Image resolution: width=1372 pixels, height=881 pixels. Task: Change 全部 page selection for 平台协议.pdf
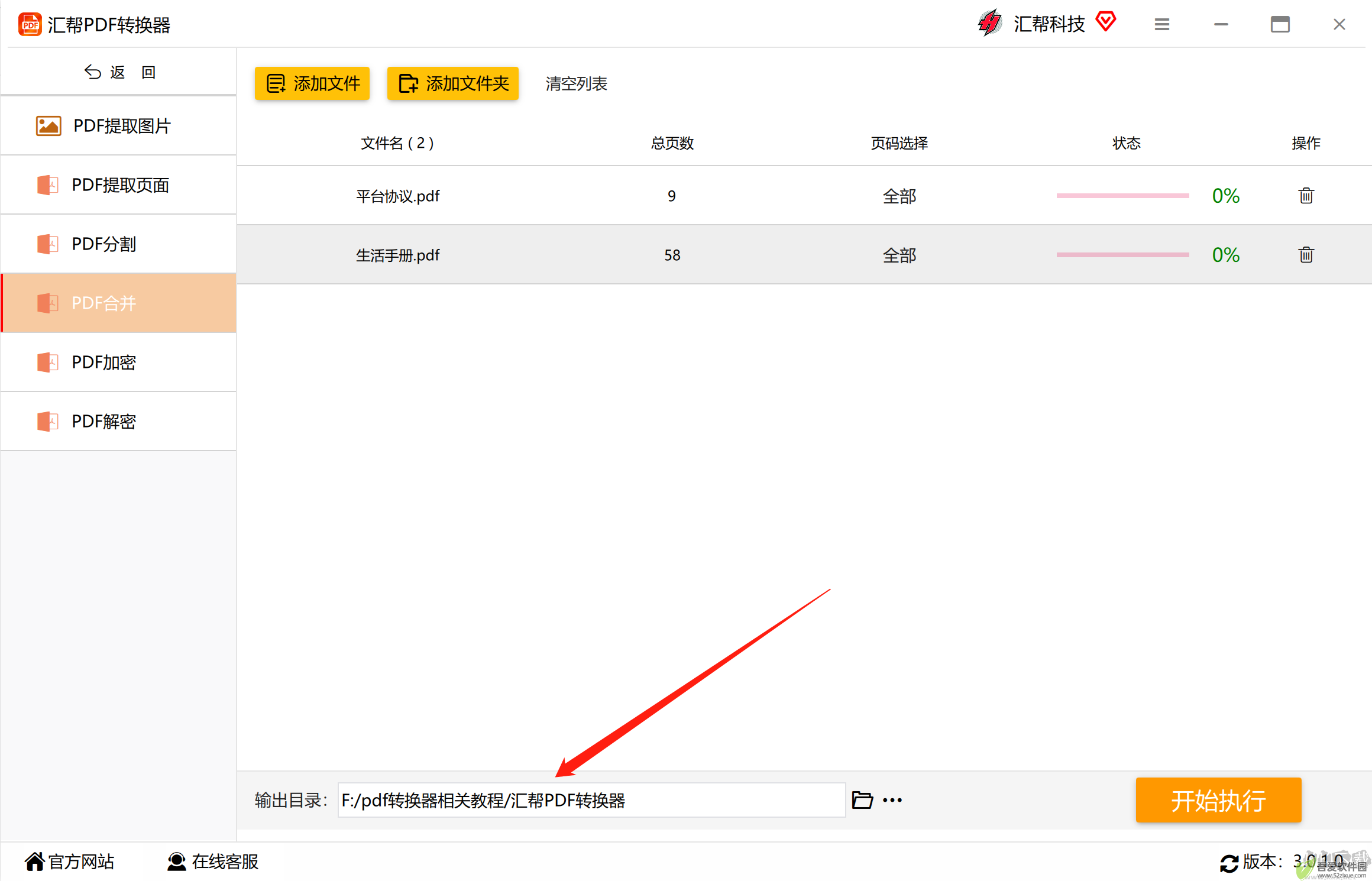coord(899,196)
